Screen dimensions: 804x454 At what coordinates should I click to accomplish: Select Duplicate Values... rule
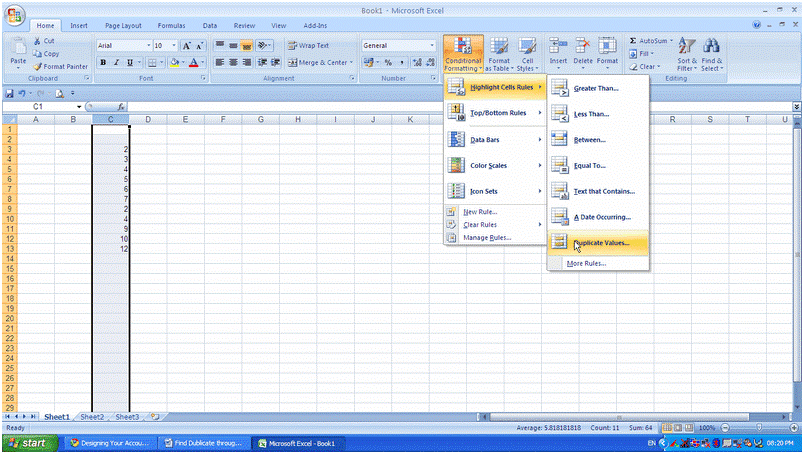pyautogui.click(x=598, y=243)
